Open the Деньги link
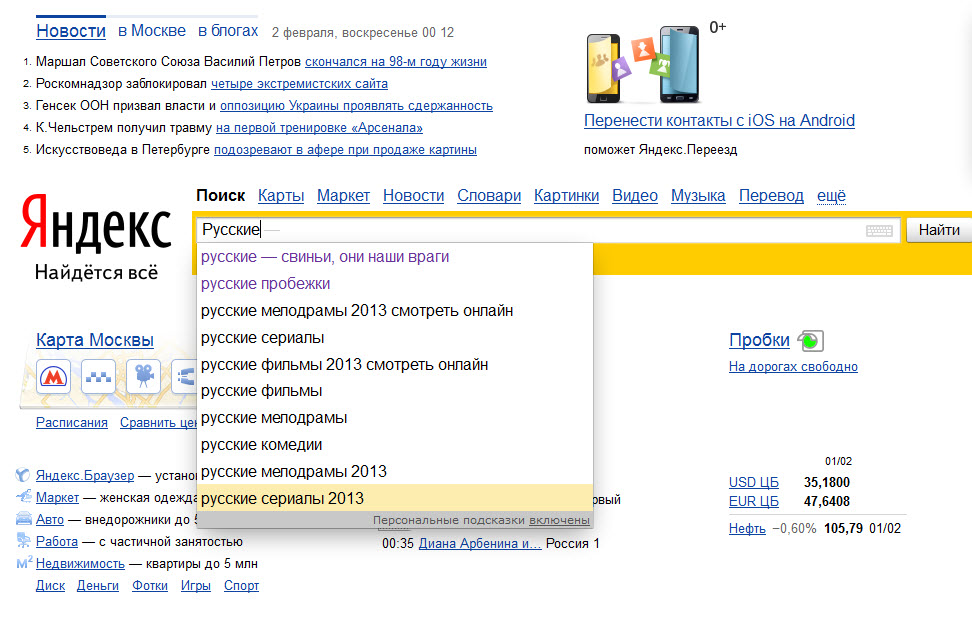The width and height of the screenshot is (972, 619). click(98, 586)
